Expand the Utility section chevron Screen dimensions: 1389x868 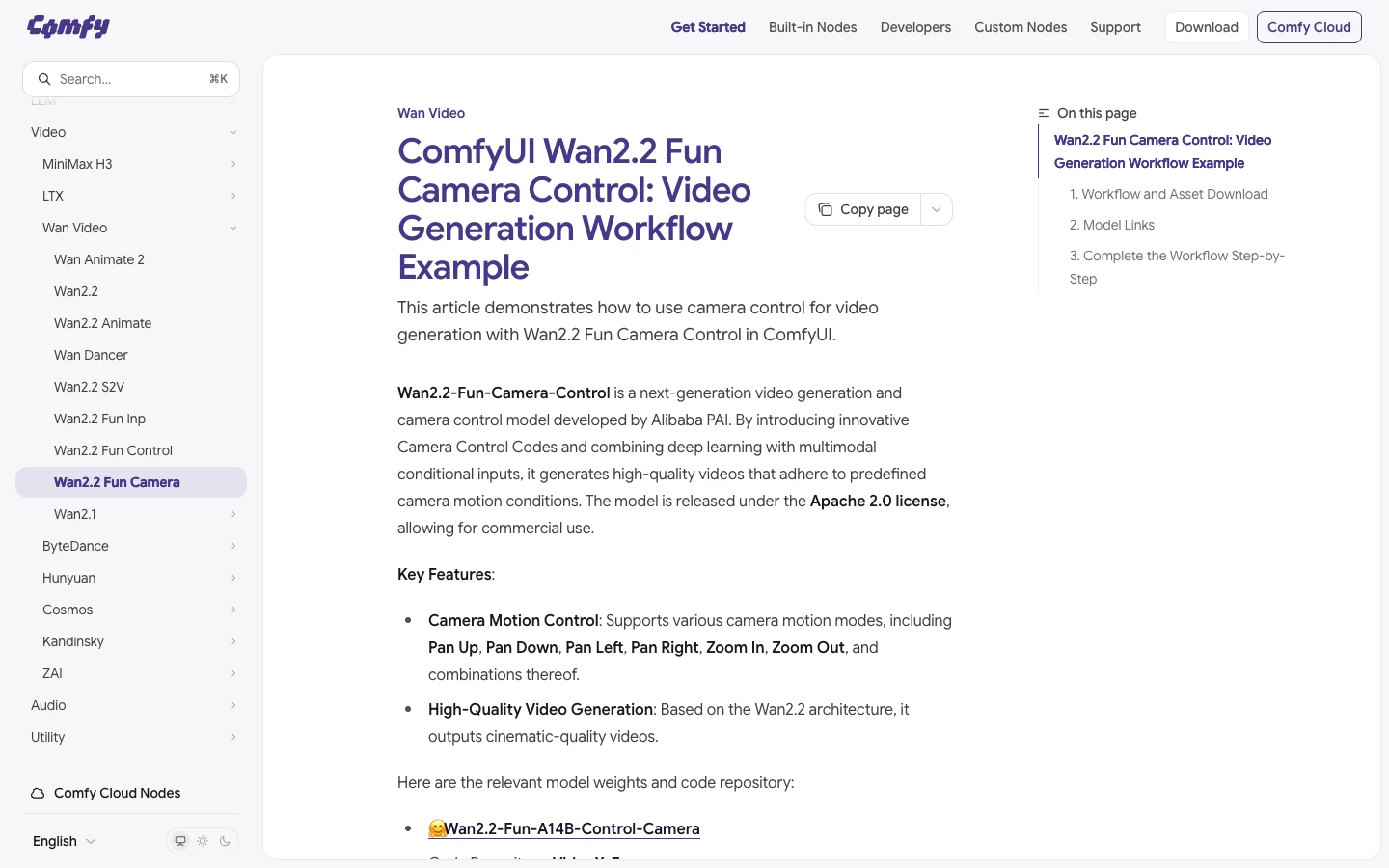tap(233, 737)
